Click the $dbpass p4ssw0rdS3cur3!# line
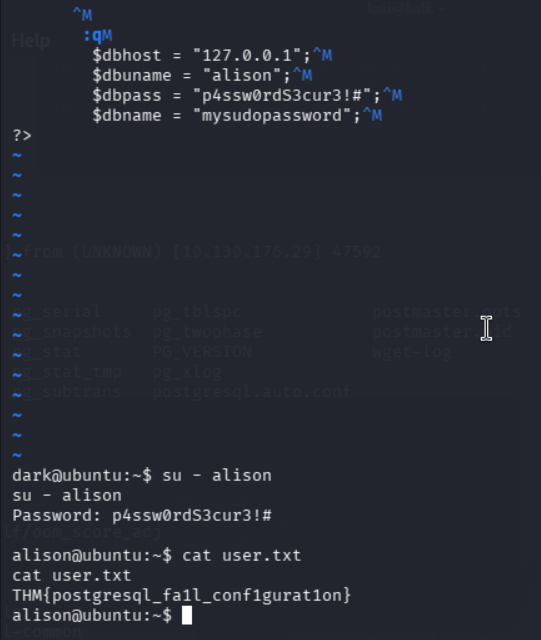 point(247,95)
